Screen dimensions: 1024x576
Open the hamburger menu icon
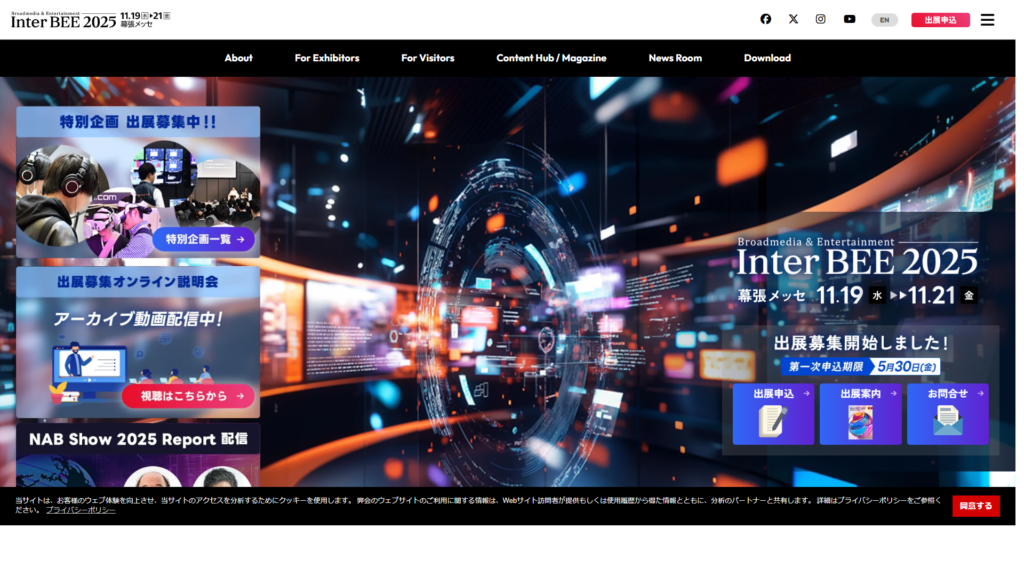[987, 20]
